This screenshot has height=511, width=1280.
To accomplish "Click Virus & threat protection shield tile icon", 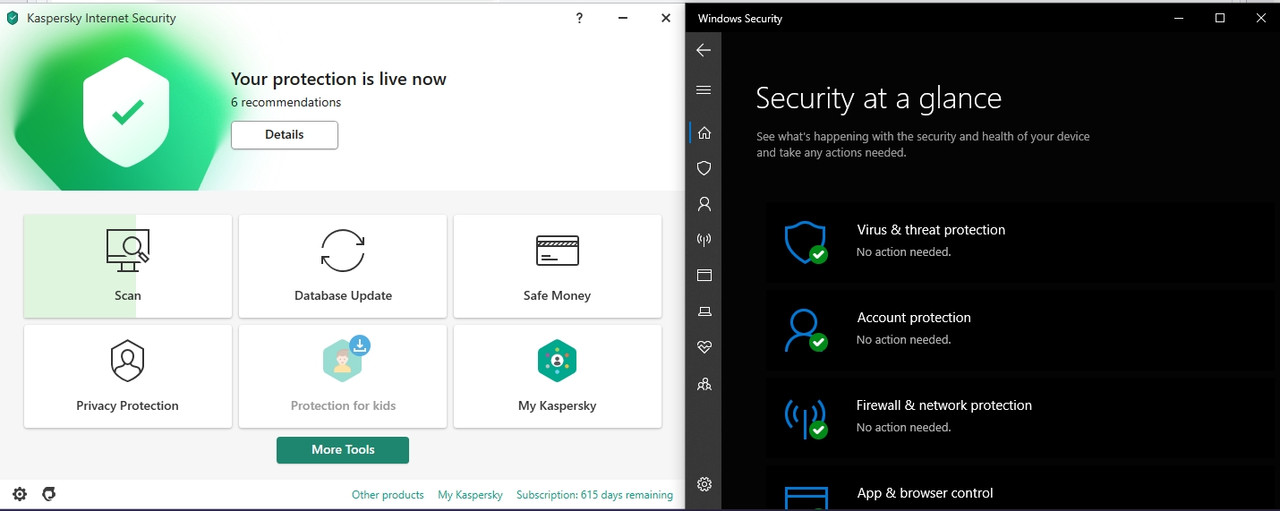I will click(x=806, y=242).
